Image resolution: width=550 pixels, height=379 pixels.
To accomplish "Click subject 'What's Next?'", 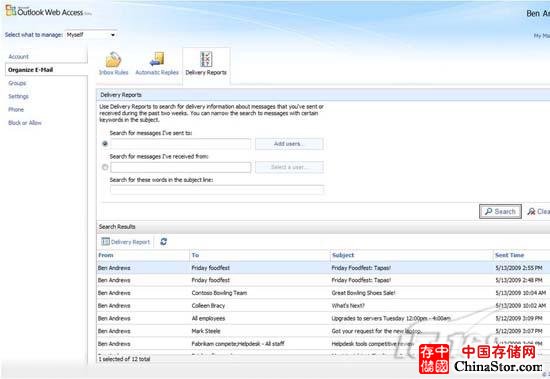I will coord(348,306).
